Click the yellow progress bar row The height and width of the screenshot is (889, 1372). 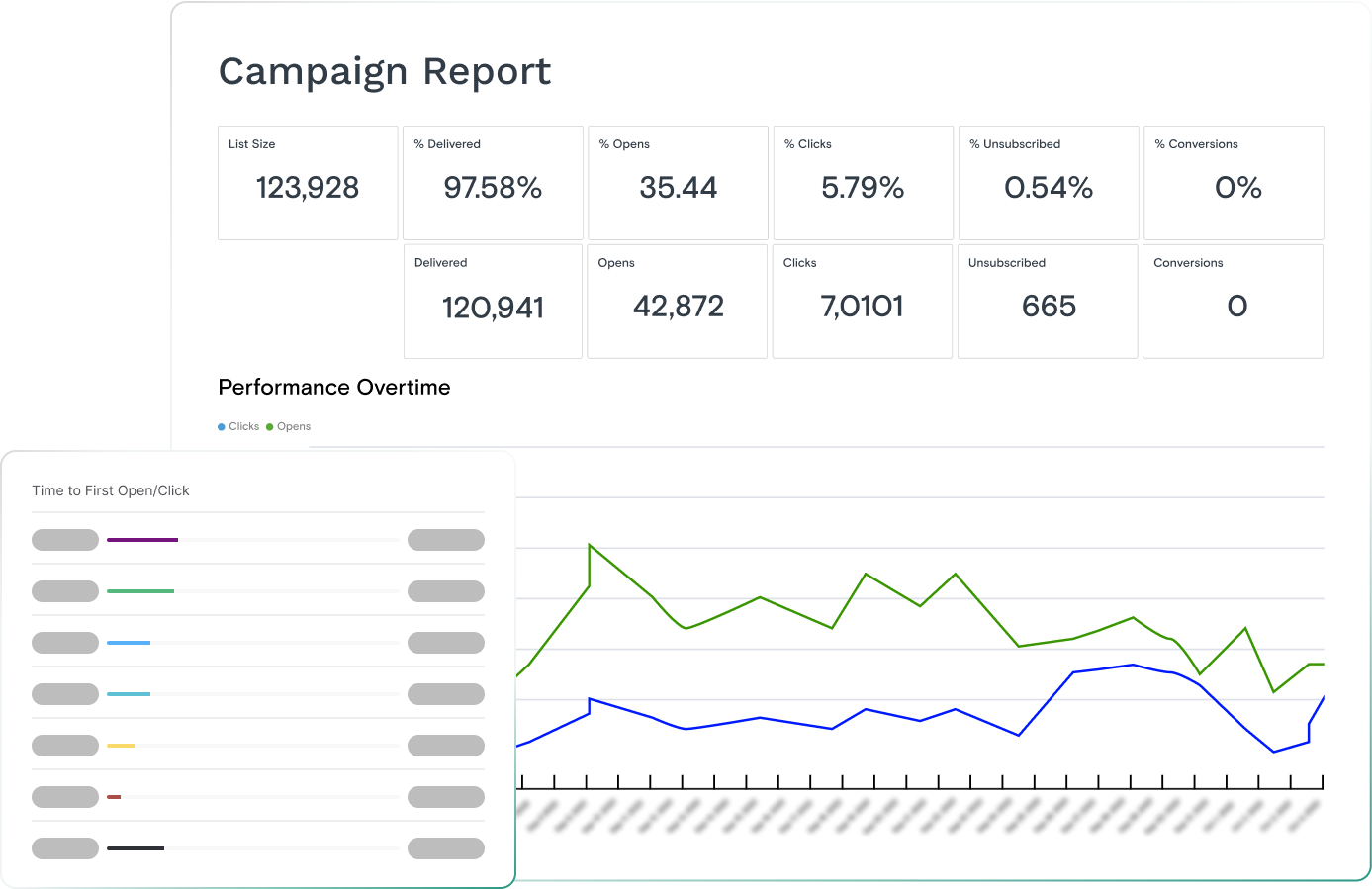(x=258, y=746)
